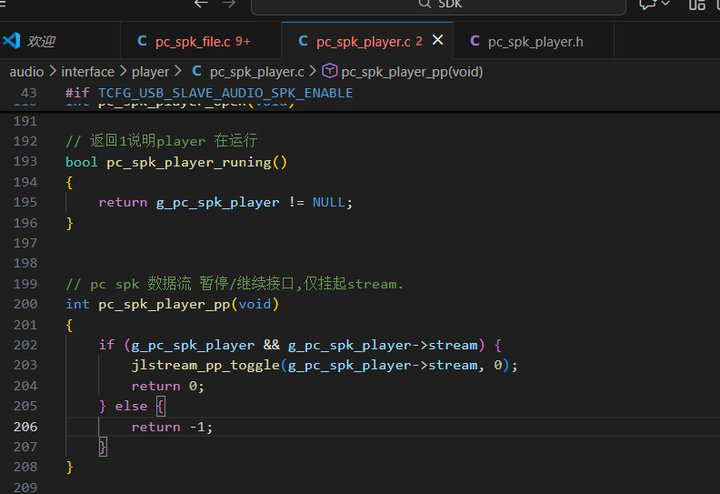Click 'return -1;' on line 206
The width and height of the screenshot is (720, 494).
pyautogui.click(x=172, y=427)
